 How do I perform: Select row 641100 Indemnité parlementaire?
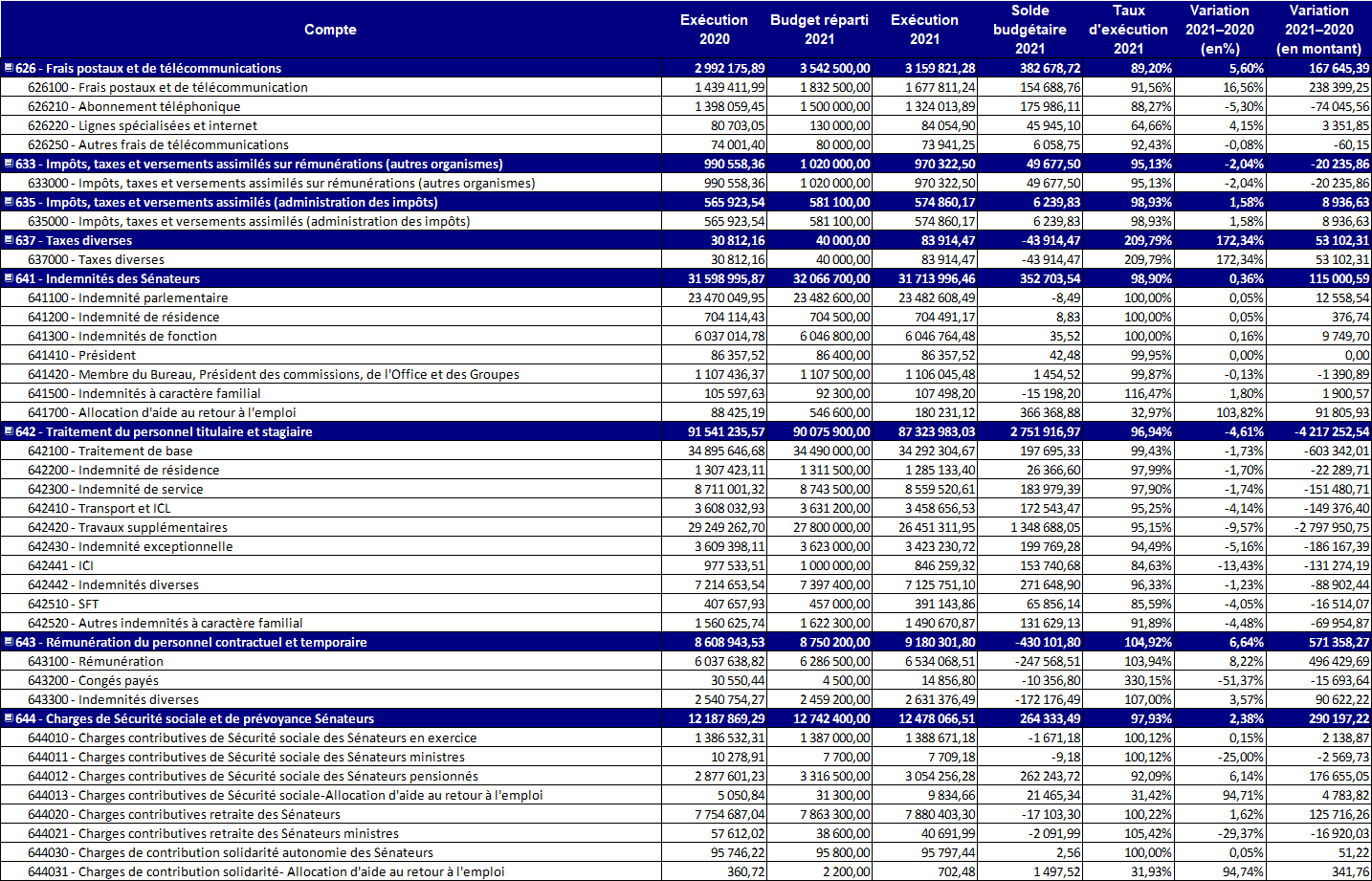pos(153,297)
